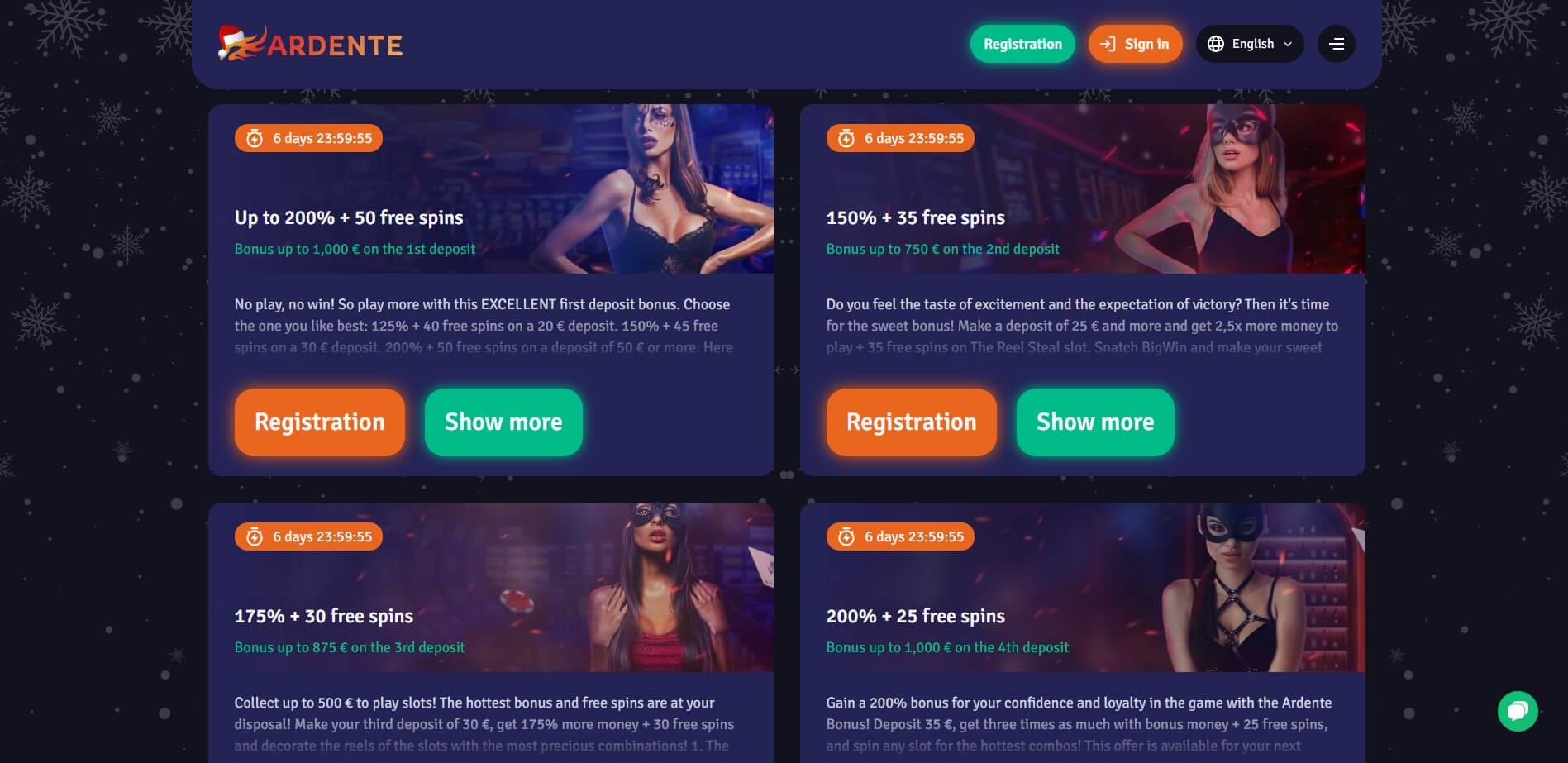Click the globe icon beside English
This screenshot has height=763, width=1568.
(1215, 44)
